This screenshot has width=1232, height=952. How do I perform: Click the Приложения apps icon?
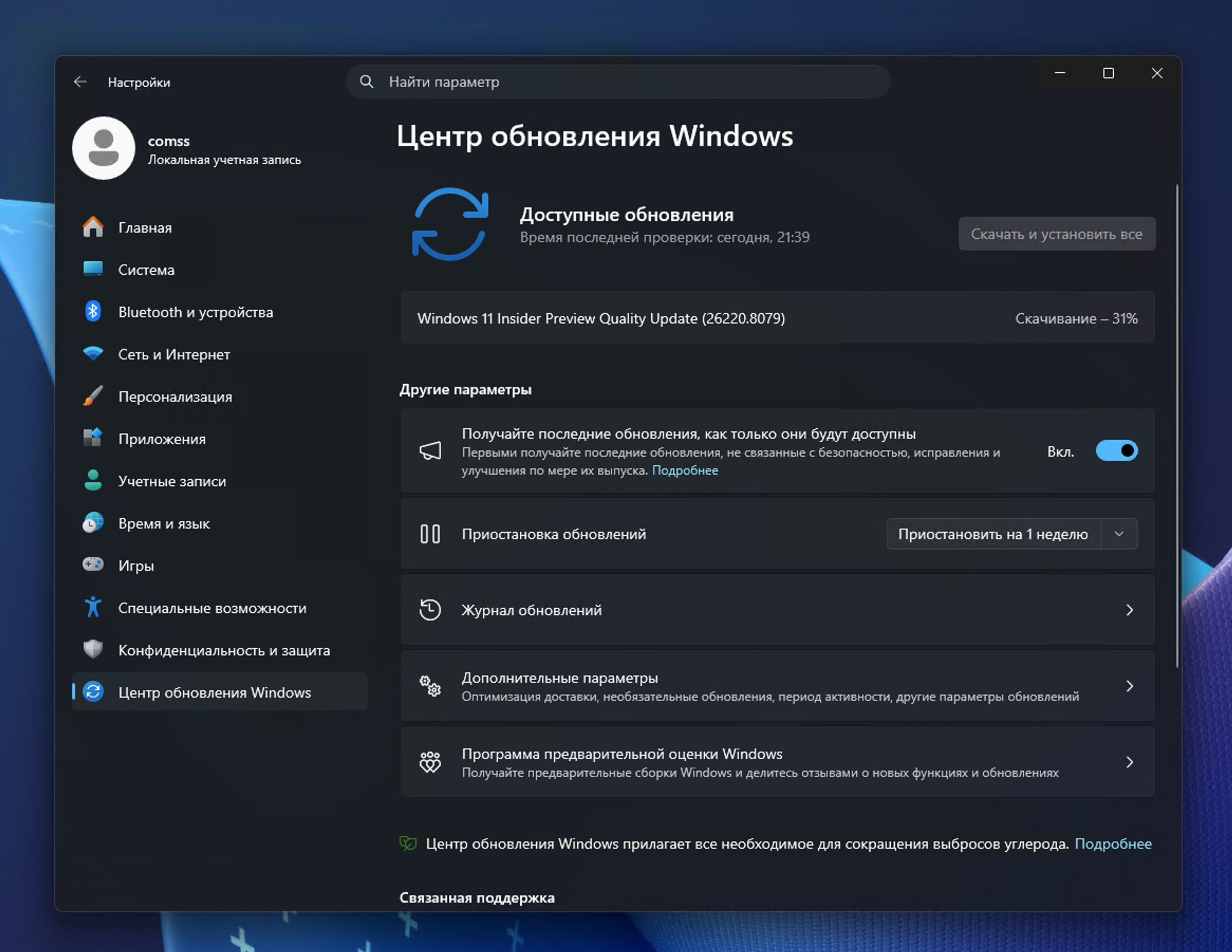pyautogui.click(x=93, y=438)
